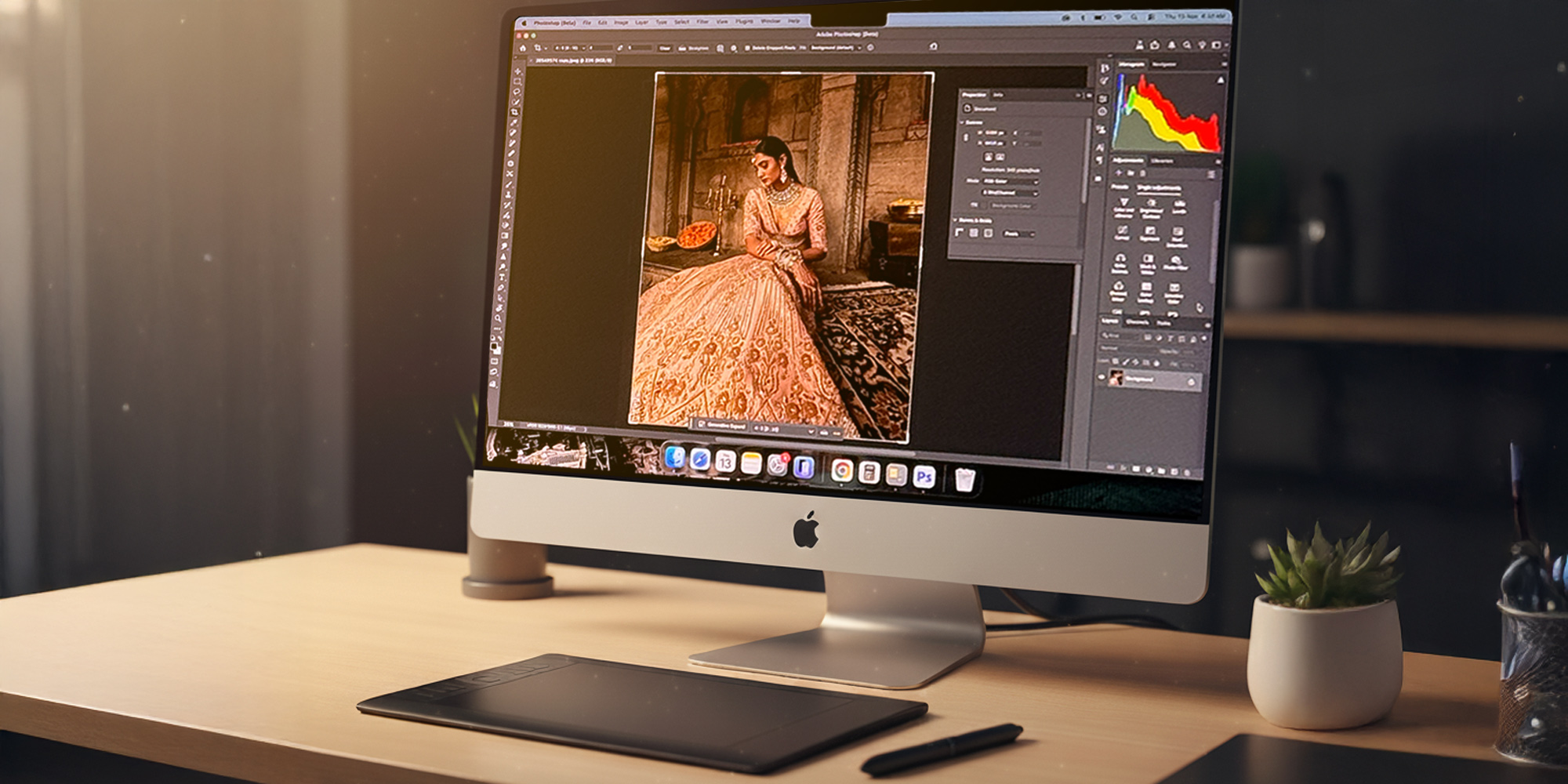Toggle Delete Cropped Pixels in the options bar
Screen dimensions: 1568x784
point(746,48)
